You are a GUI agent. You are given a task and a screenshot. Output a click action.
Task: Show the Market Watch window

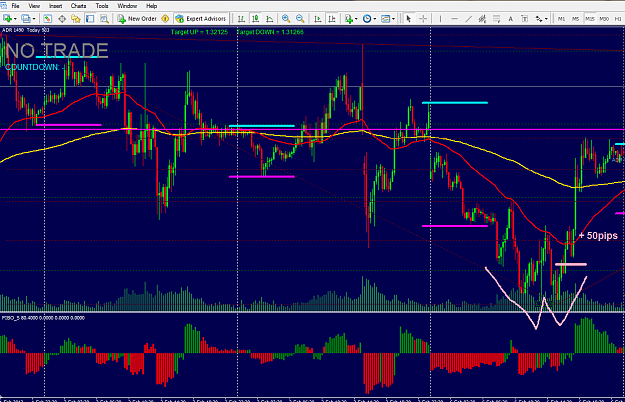coord(47,19)
